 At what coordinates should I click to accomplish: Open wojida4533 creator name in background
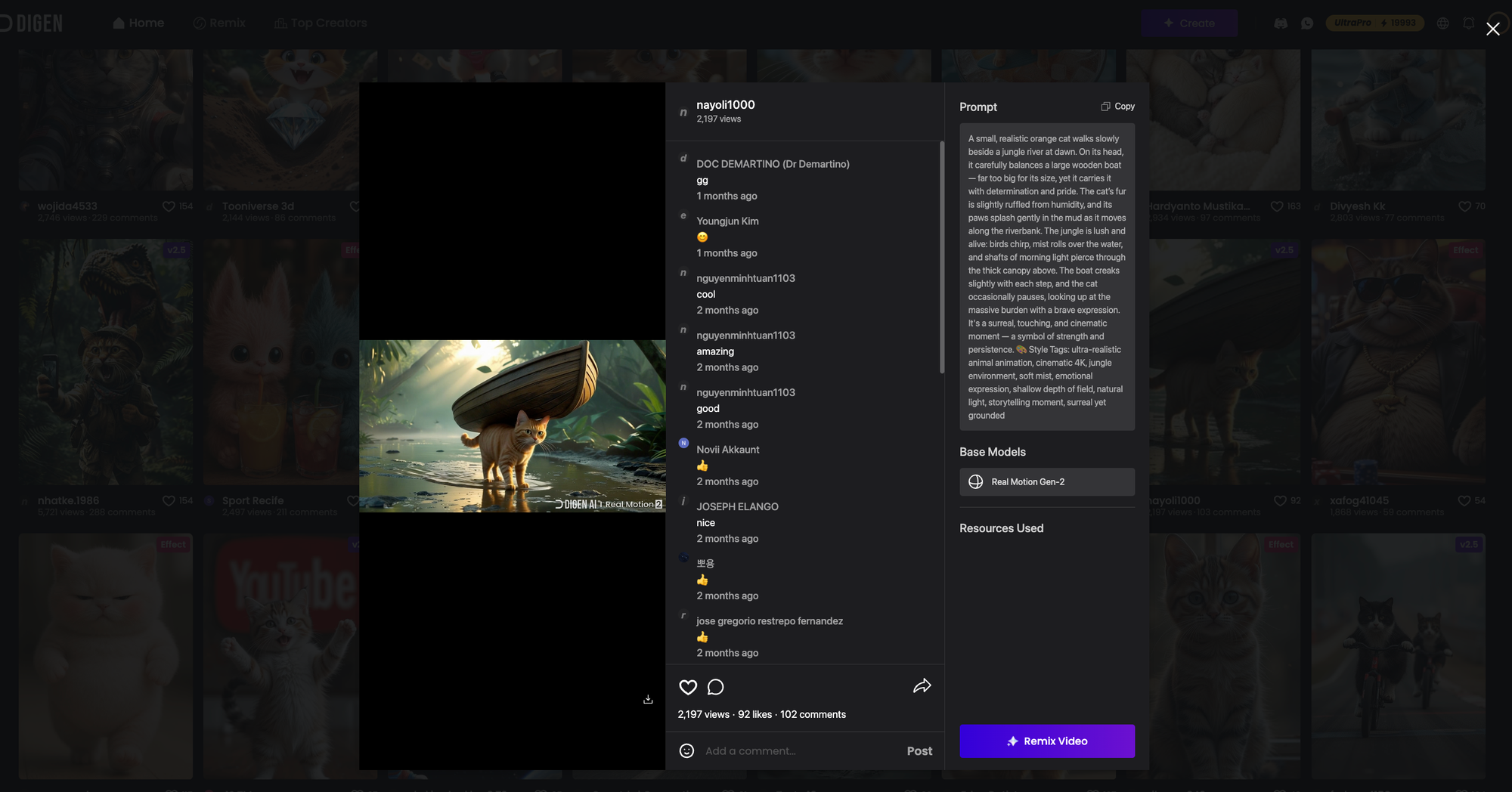pyautogui.click(x=67, y=206)
